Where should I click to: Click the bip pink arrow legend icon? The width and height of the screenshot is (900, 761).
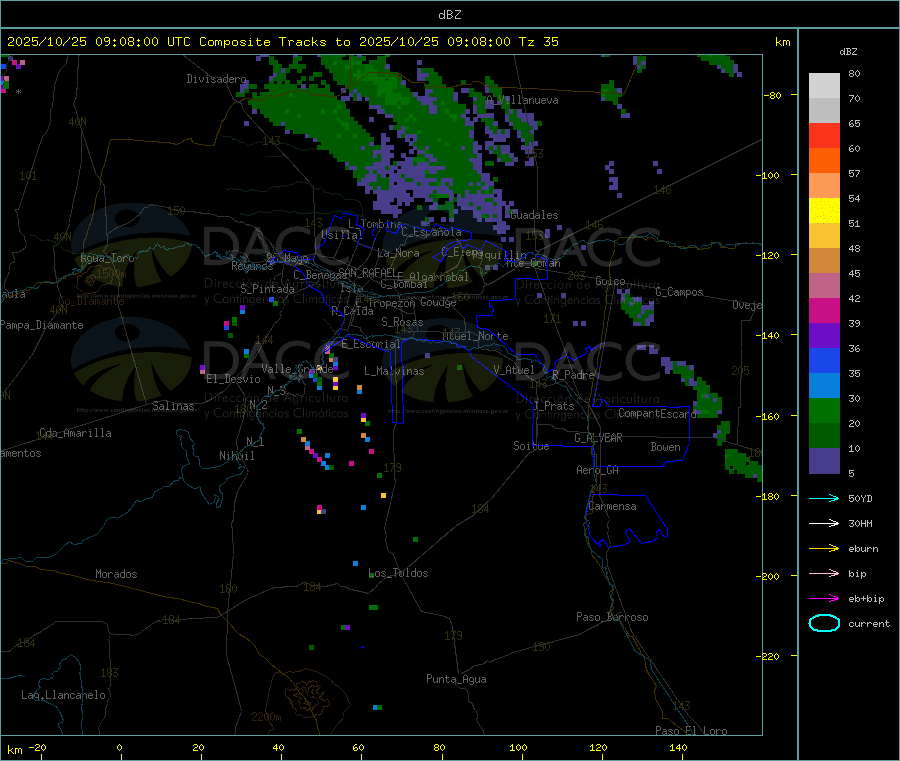[824, 573]
